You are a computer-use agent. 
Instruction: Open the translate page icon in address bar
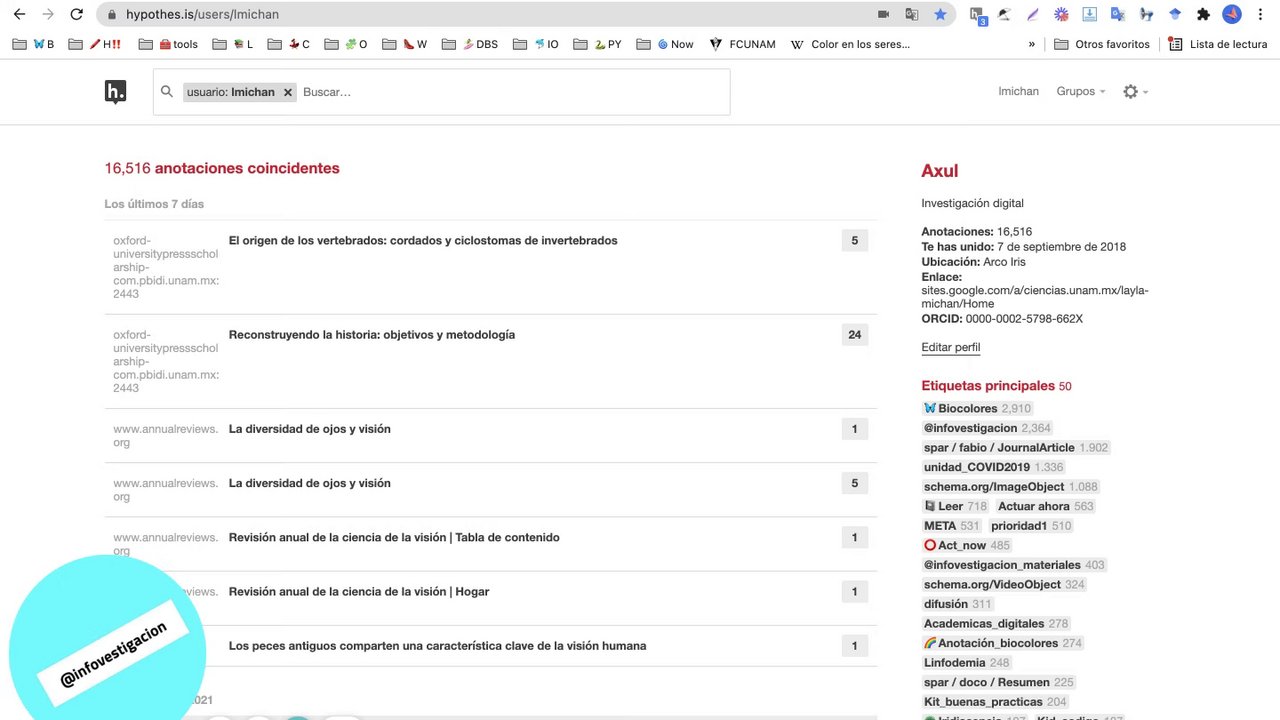point(912,14)
